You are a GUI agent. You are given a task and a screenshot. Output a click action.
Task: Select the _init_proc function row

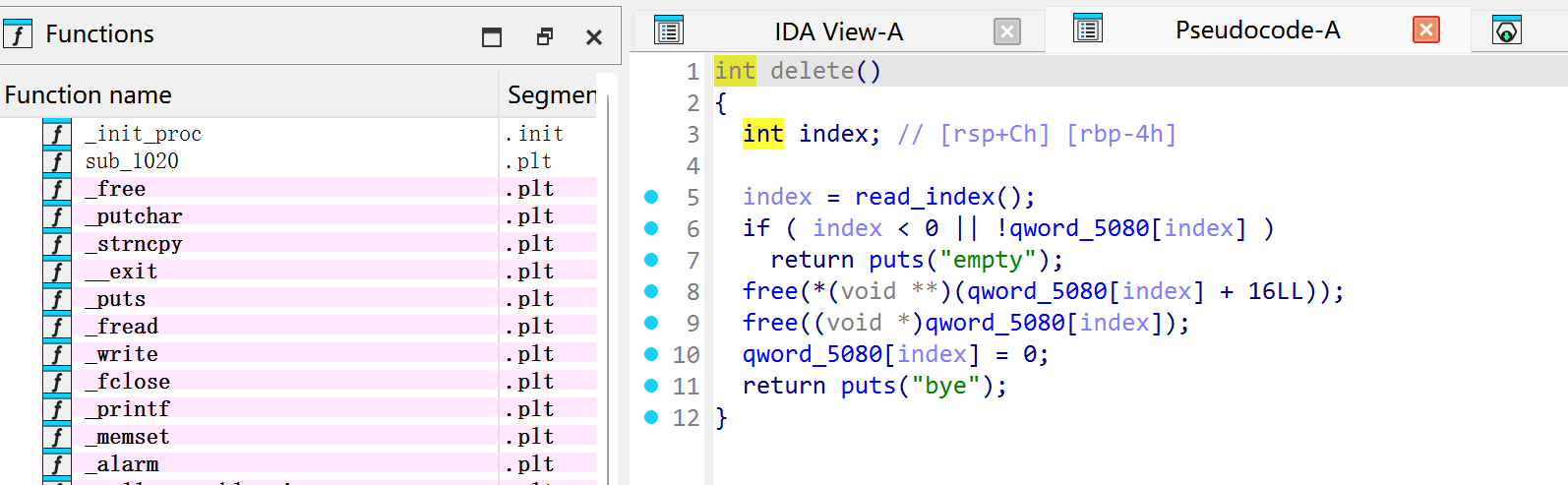[298, 134]
